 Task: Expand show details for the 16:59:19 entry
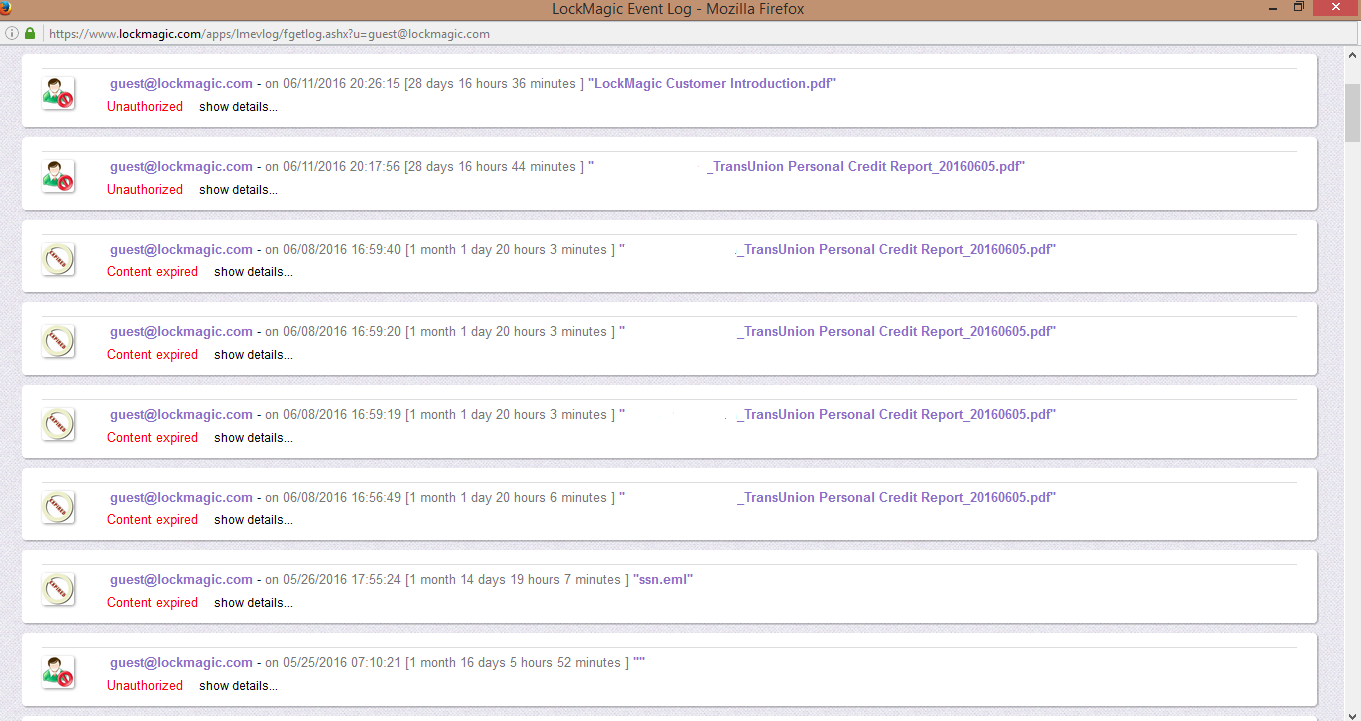pyautogui.click(x=253, y=438)
